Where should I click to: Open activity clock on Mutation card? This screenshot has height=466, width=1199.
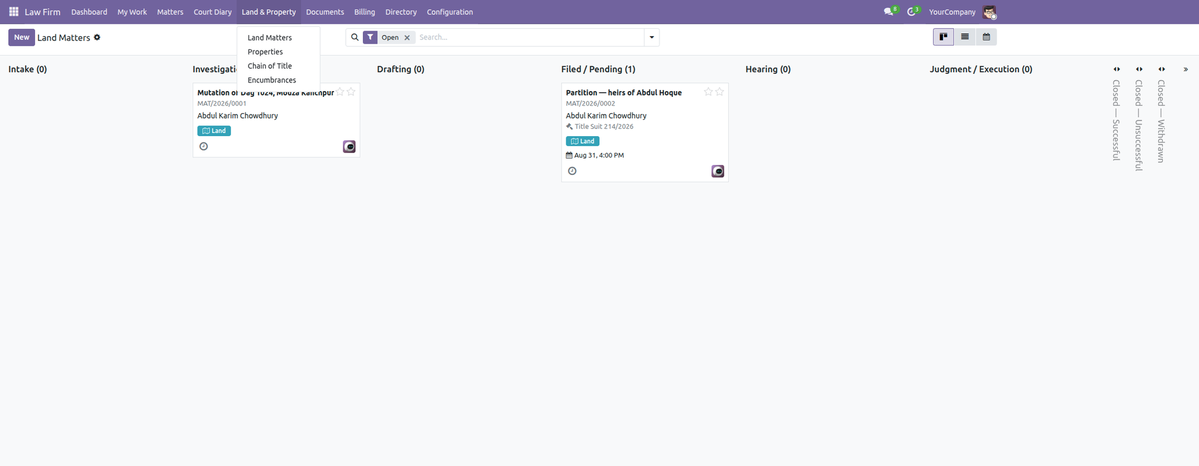[203, 146]
